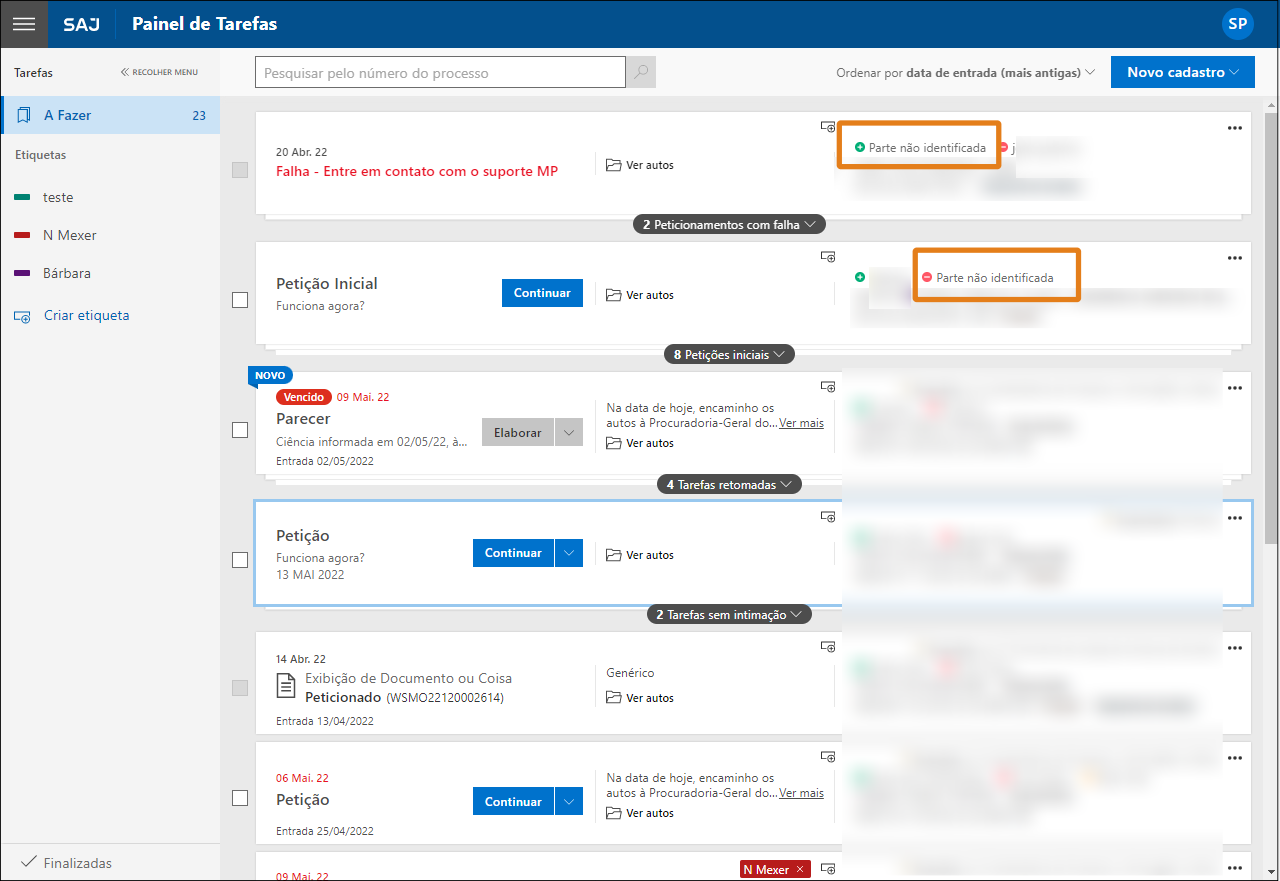1280x881 pixels.
Task: Tick the checkbox for the Petição Inicial task
Action: pos(240,300)
